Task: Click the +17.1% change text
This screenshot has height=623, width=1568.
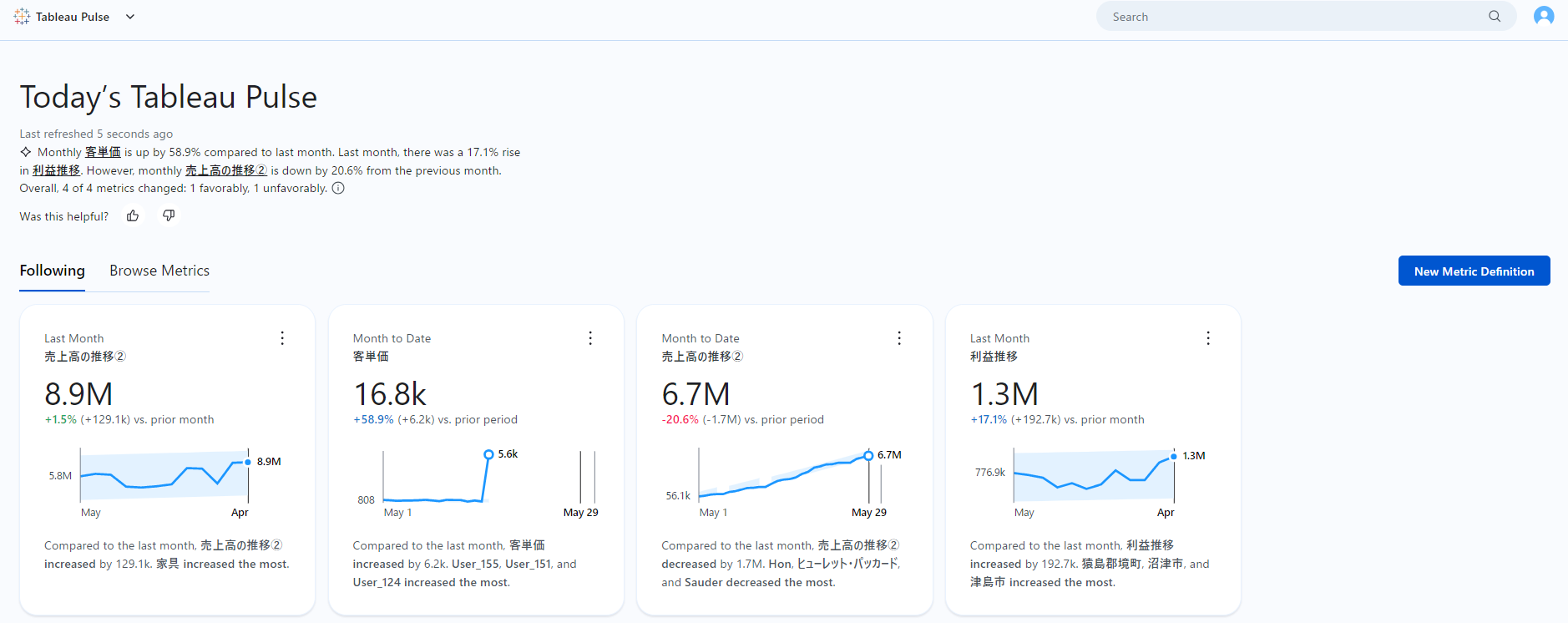Action: coord(989,420)
